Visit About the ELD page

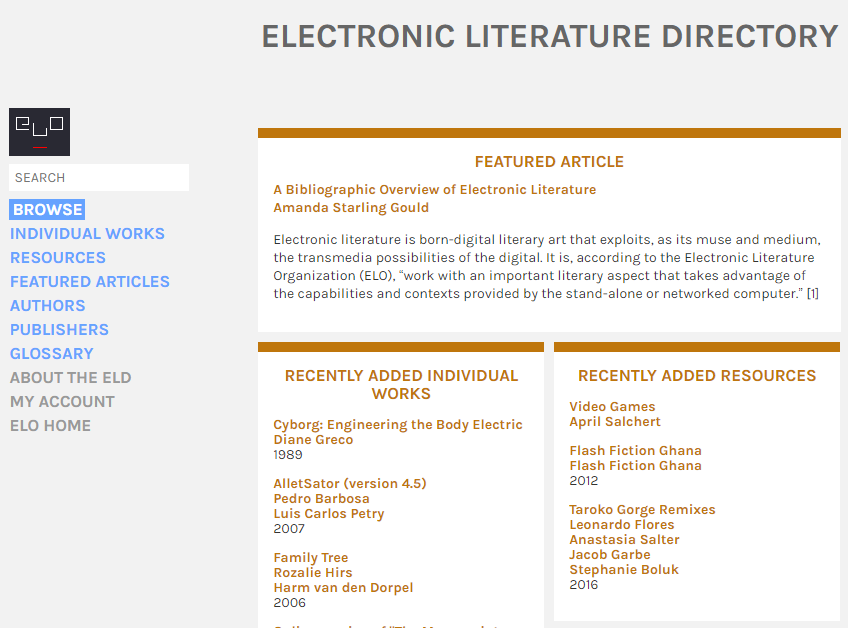(71, 378)
